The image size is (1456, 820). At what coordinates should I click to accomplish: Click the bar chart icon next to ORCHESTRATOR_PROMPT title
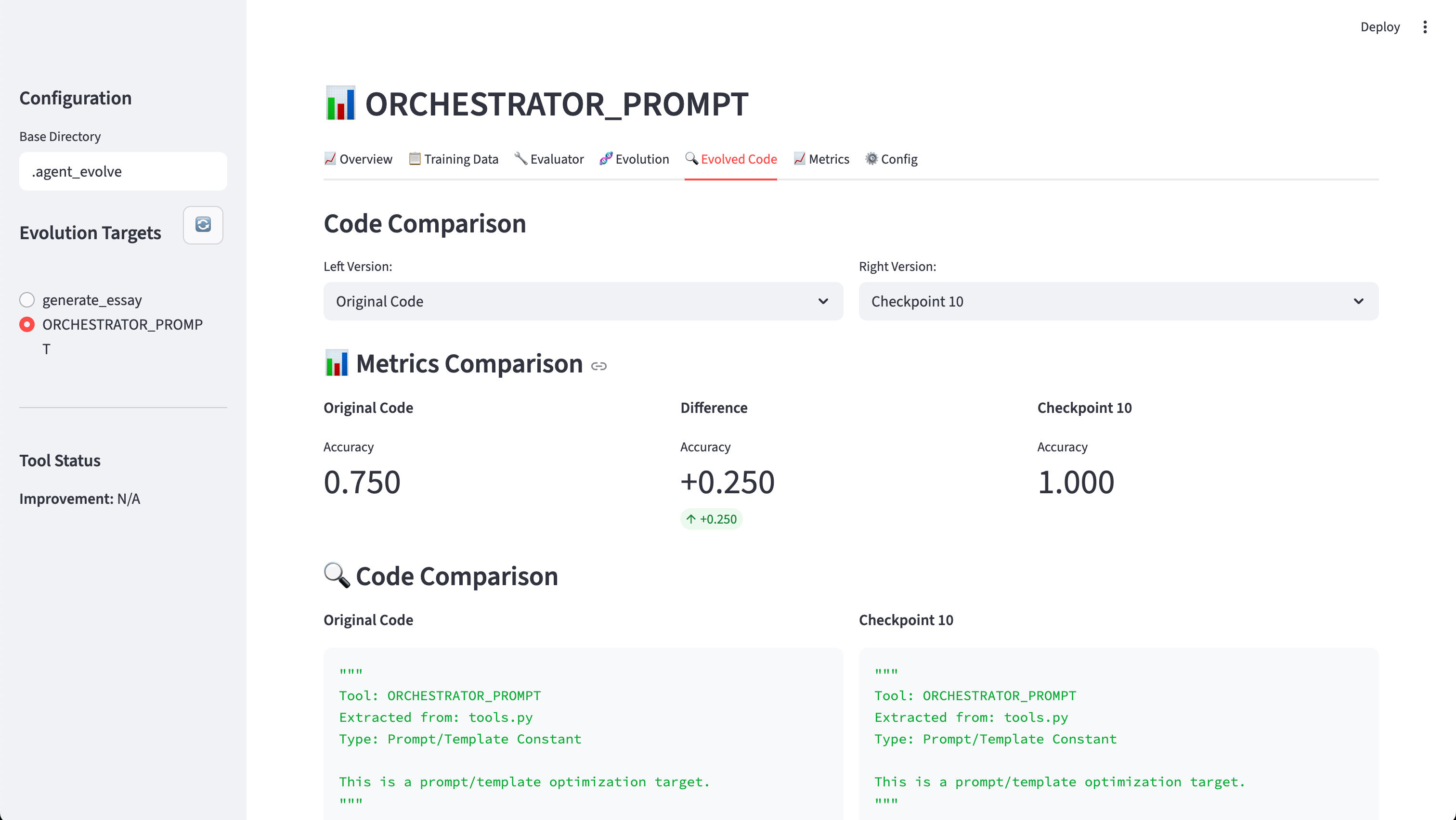pos(340,103)
